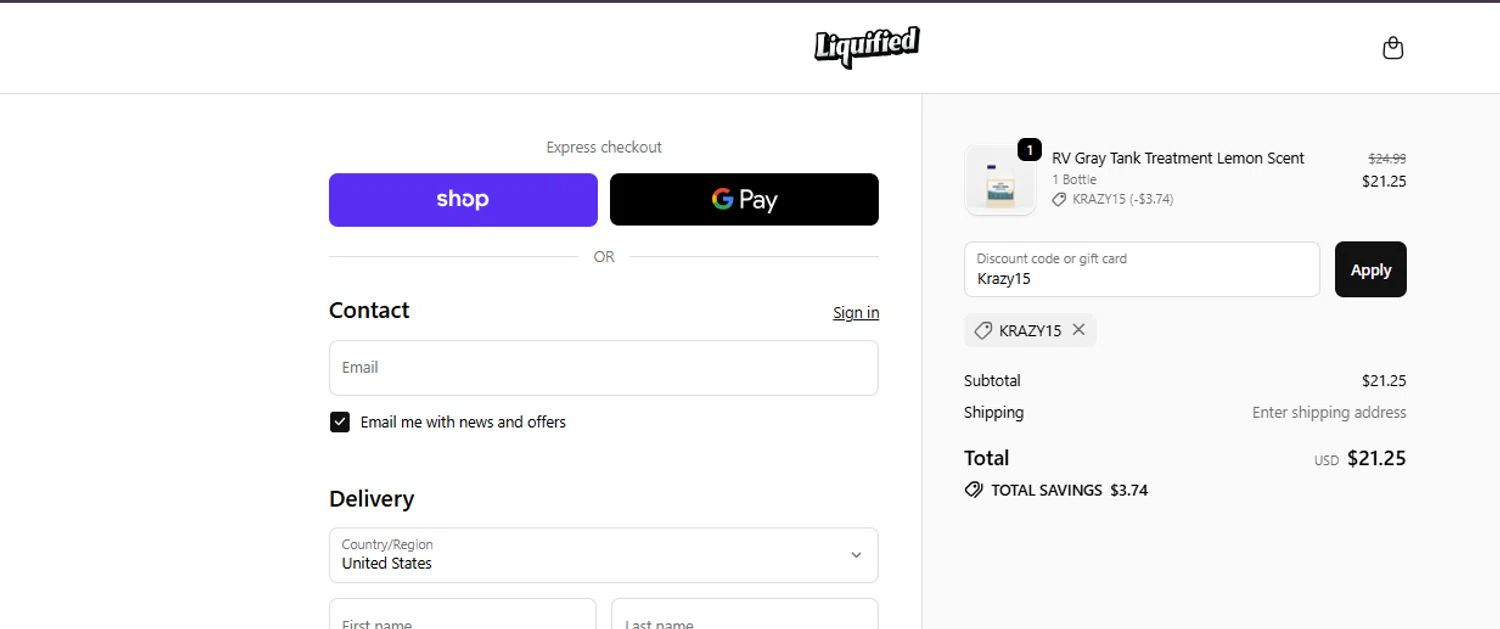Click discount tag icon under product name
1500x629 pixels.
(1059, 199)
